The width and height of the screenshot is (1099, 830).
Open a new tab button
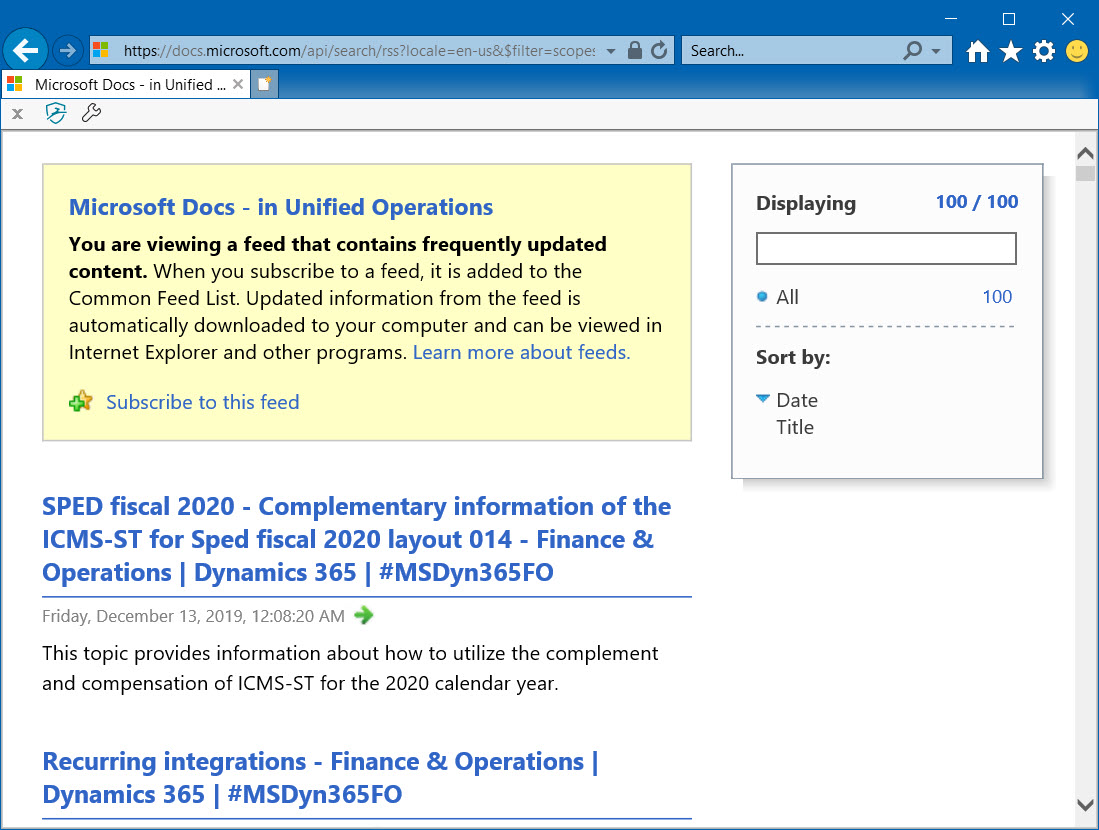click(265, 84)
